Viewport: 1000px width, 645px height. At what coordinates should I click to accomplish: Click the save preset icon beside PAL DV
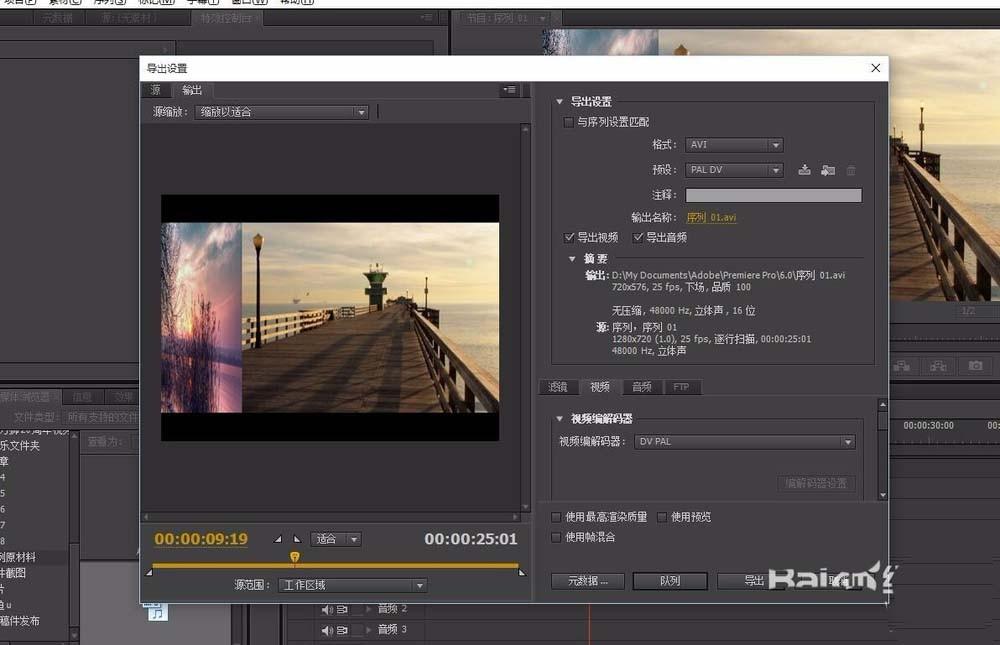point(804,170)
